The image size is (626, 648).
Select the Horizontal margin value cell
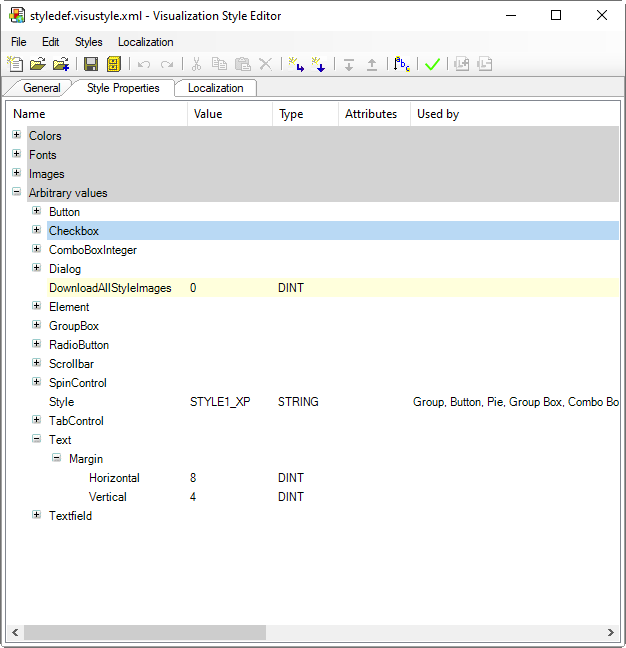tap(229, 478)
